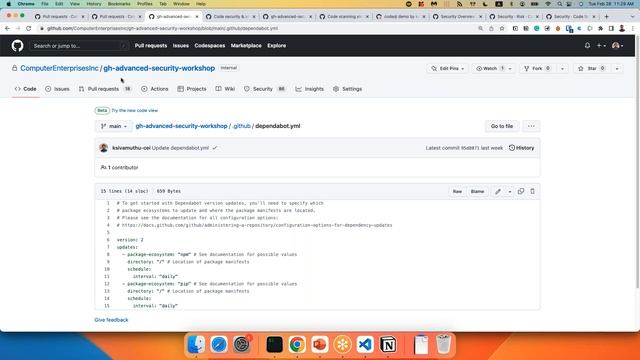640x360 pixels.
Task: Open the repository Settings tab
Action: click(347, 89)
